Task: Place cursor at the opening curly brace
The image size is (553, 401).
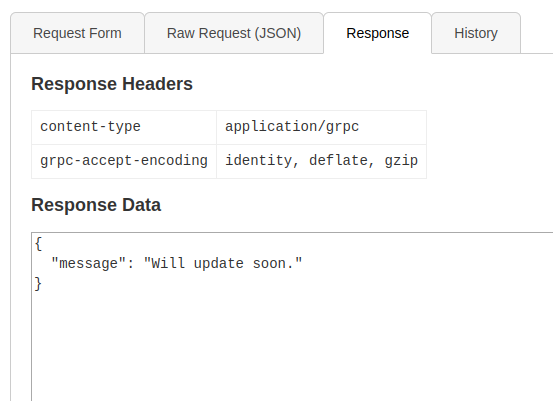Action: pos(38,244)
